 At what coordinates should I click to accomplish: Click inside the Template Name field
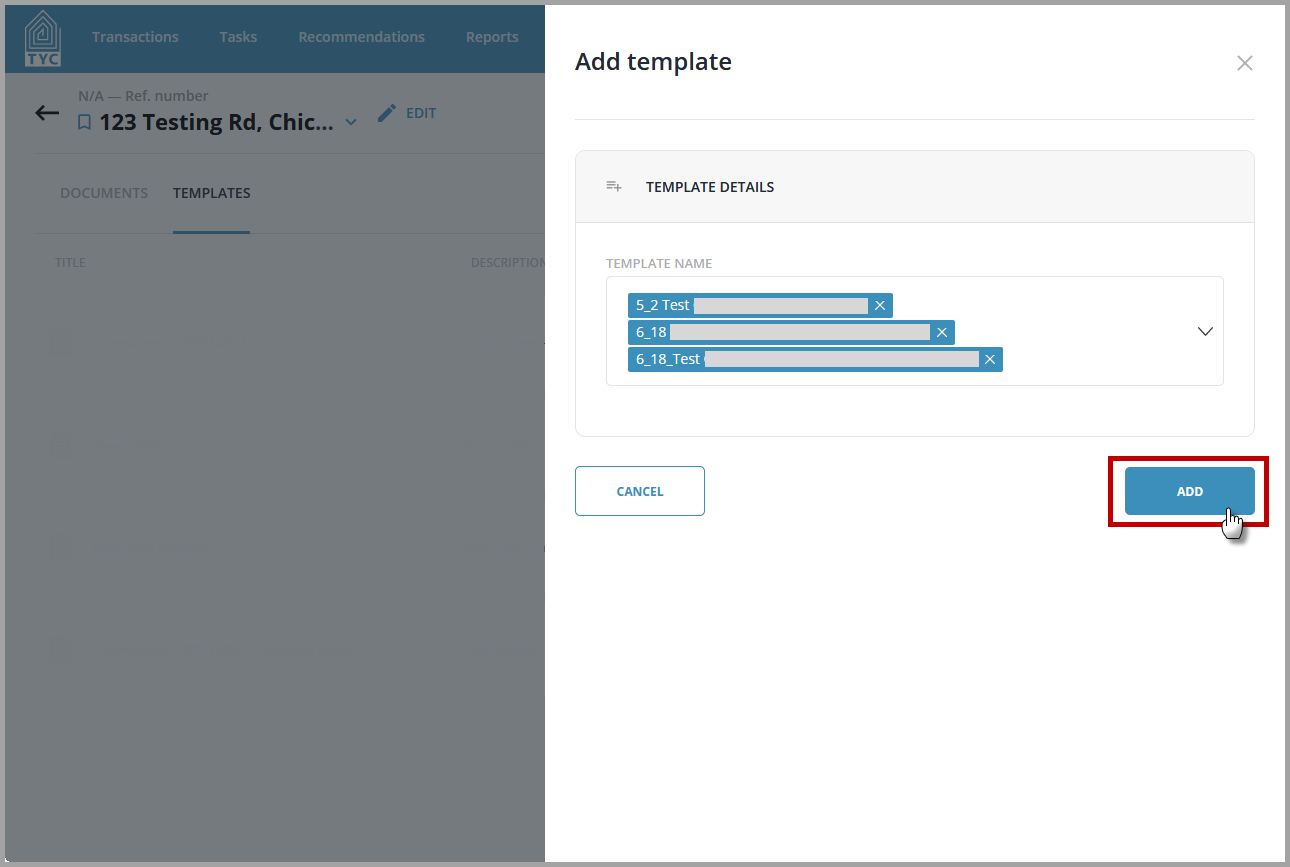914,331
